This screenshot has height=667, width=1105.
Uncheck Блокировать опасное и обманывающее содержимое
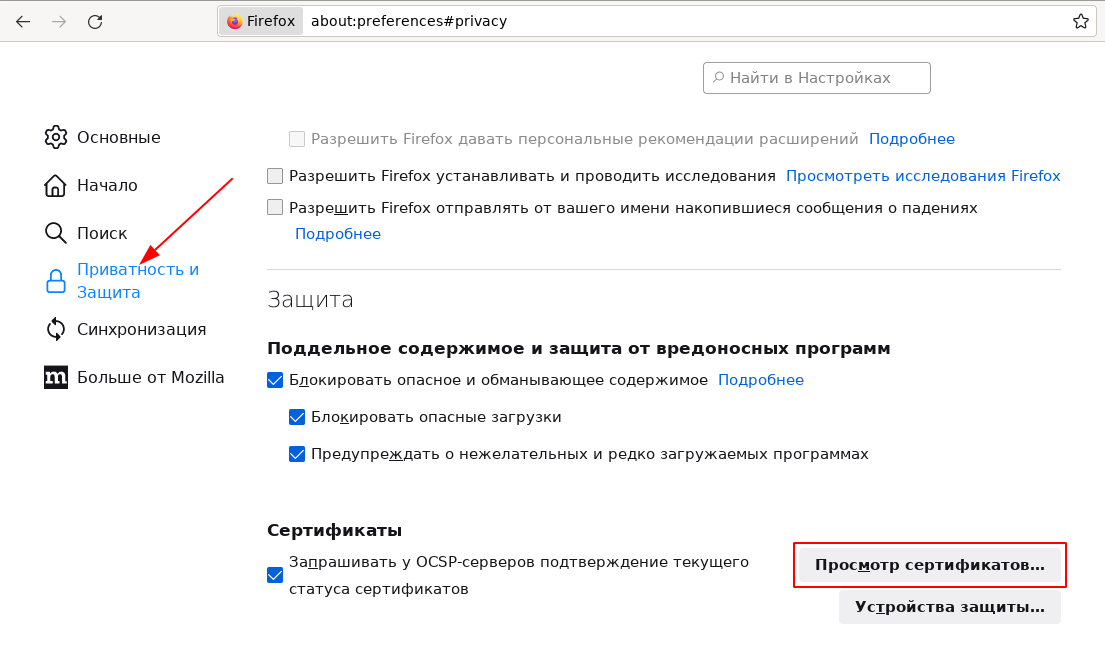(275, 380)
